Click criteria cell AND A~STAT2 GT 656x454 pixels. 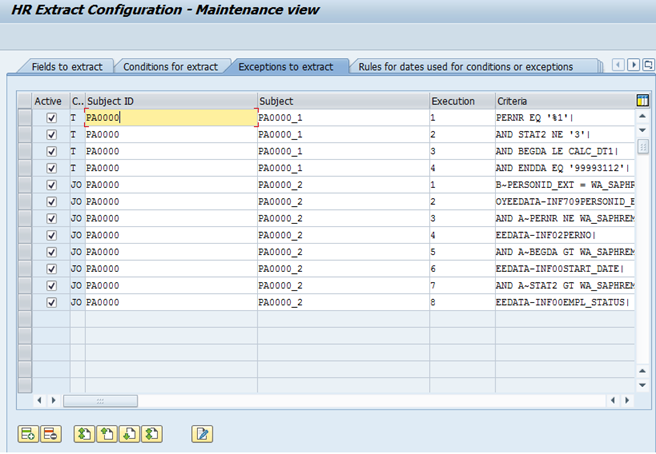(565, 285)
